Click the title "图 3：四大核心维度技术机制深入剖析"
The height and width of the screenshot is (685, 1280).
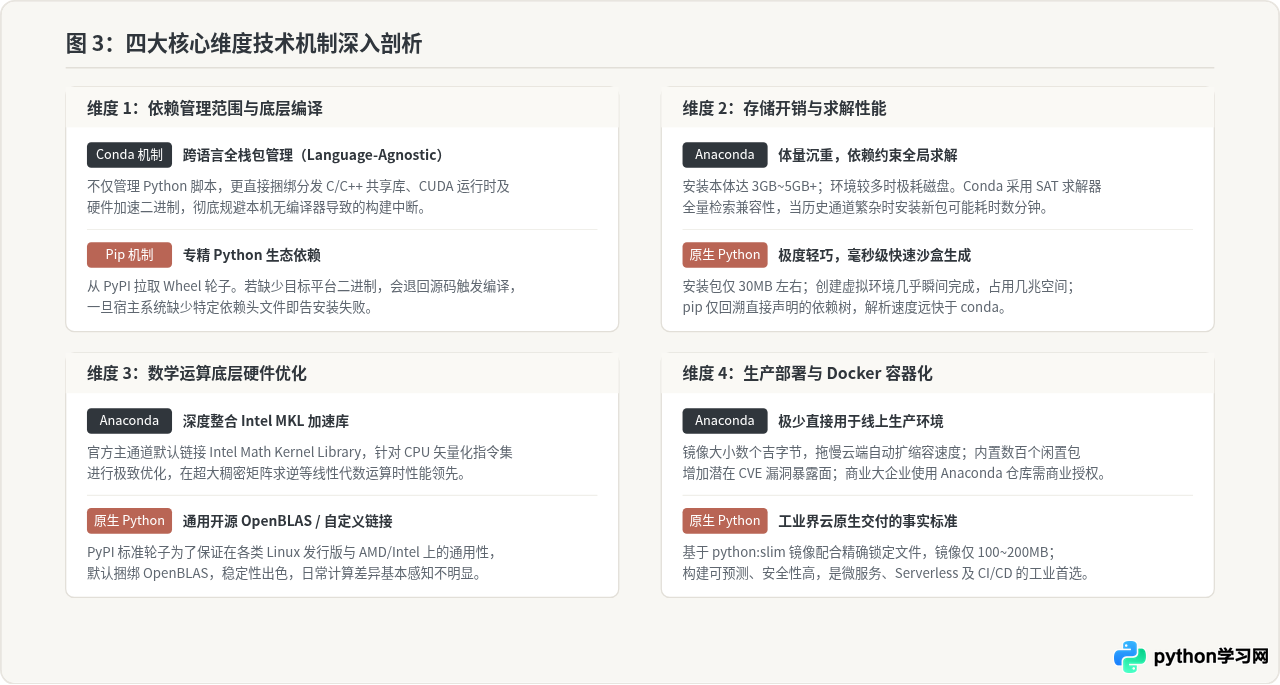(x=244, y=43)
